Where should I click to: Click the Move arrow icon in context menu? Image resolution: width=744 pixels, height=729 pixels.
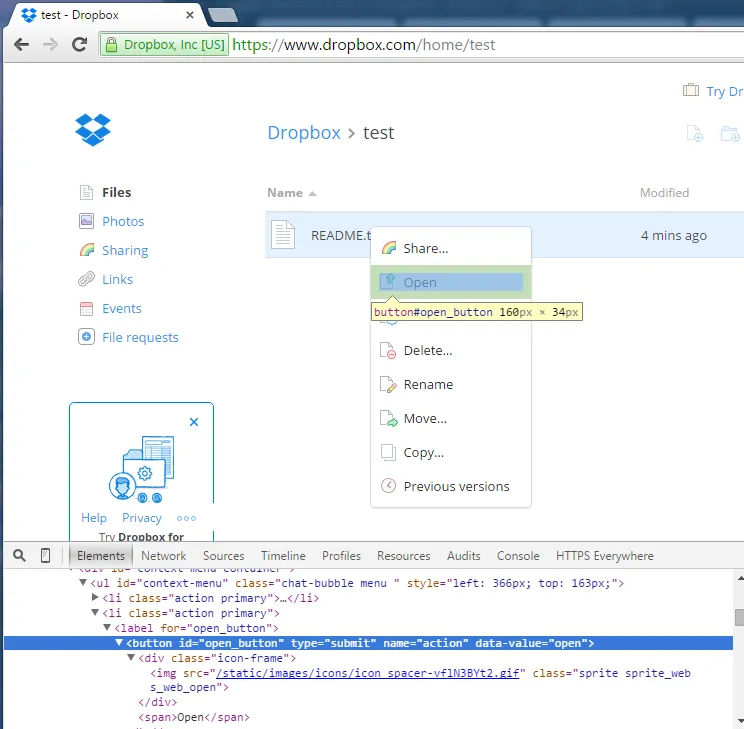click(388, 419)
